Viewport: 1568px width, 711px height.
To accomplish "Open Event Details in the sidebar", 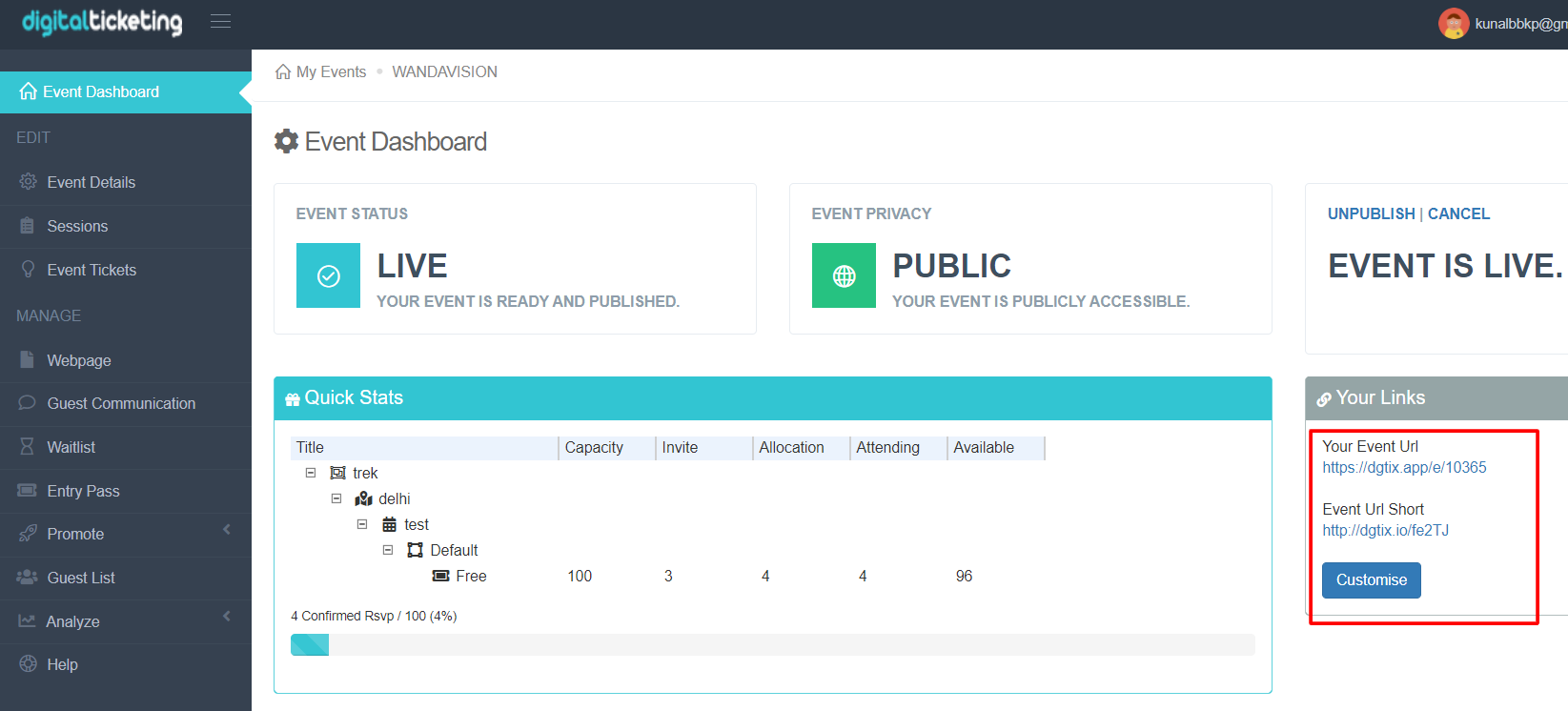I will click(126, 182).
